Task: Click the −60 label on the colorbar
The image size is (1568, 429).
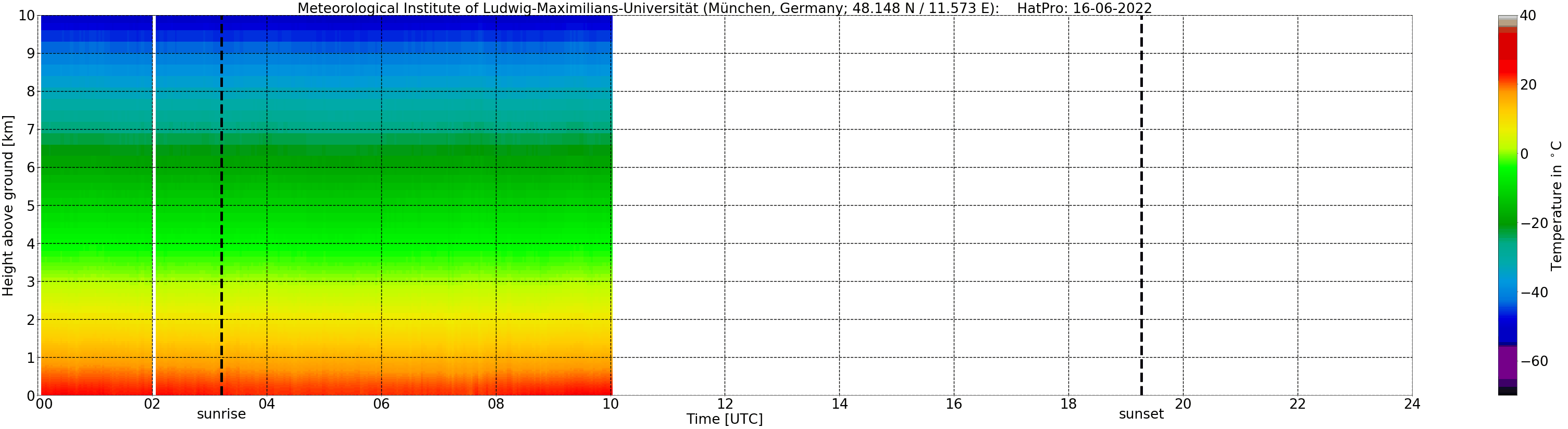Action: (x=1534, y=361)
